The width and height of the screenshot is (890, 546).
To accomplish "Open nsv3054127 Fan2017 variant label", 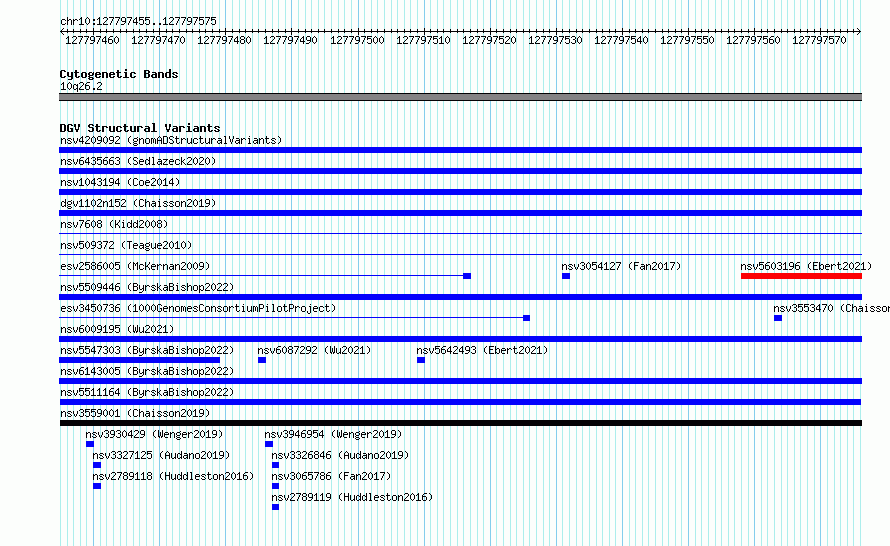I will coord(621,266).
